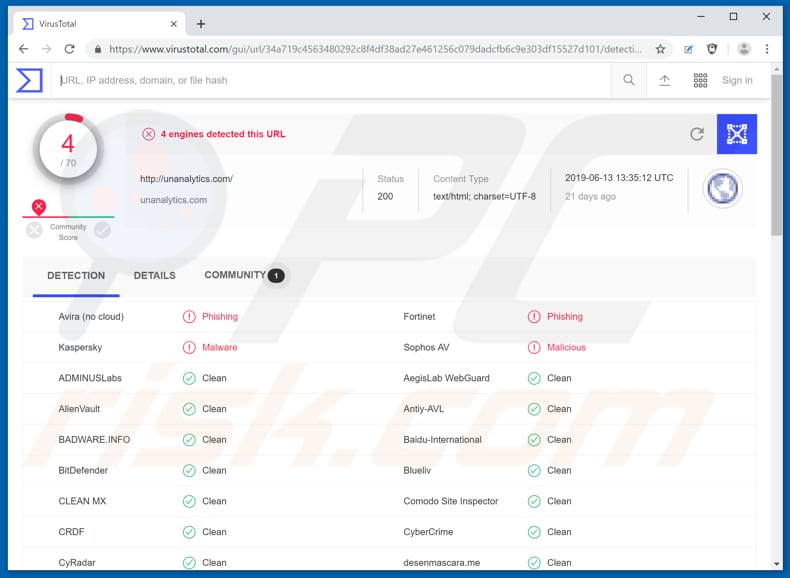Click the AegisLab WebGuard engine name

pos(446,378)
